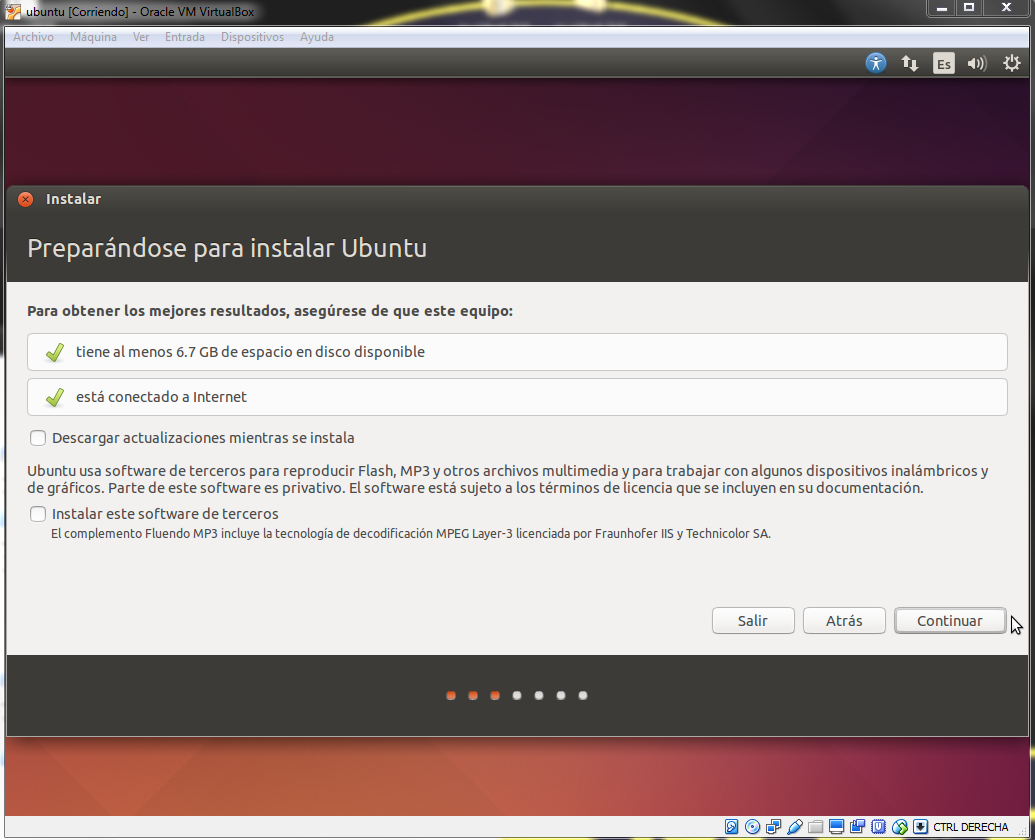Open the sound volume indicator
The image size is (1035, 840).
coord(977,63)
